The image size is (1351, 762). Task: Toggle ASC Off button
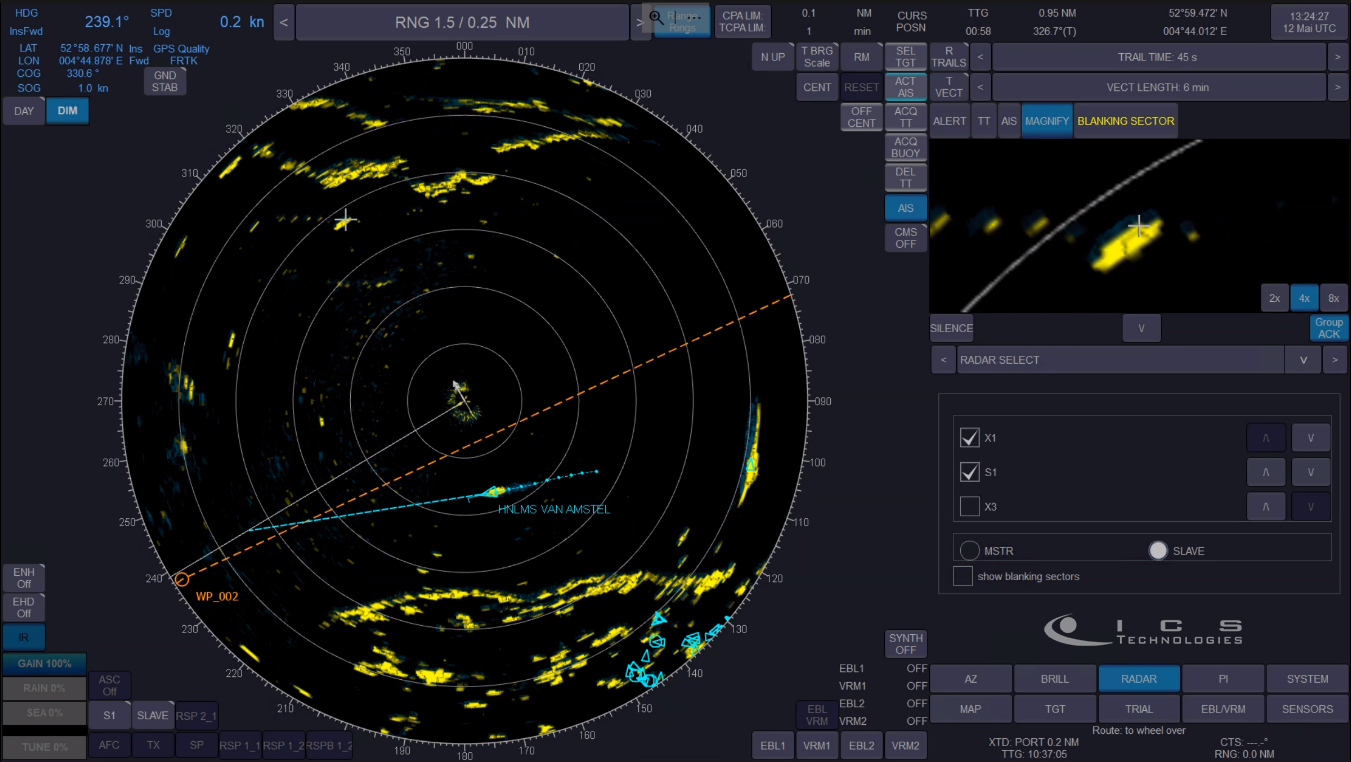tap(110, 685)
